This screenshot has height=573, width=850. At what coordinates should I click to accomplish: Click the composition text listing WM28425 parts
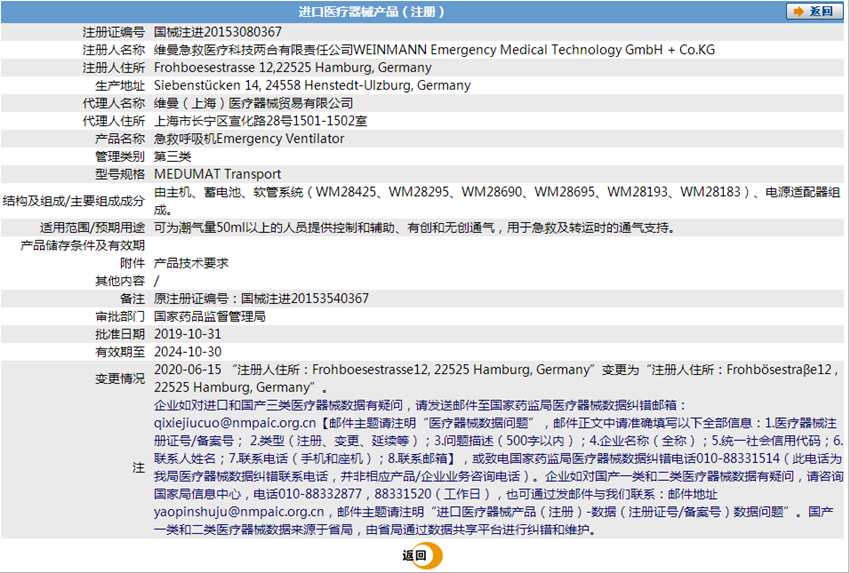(497, 201)
